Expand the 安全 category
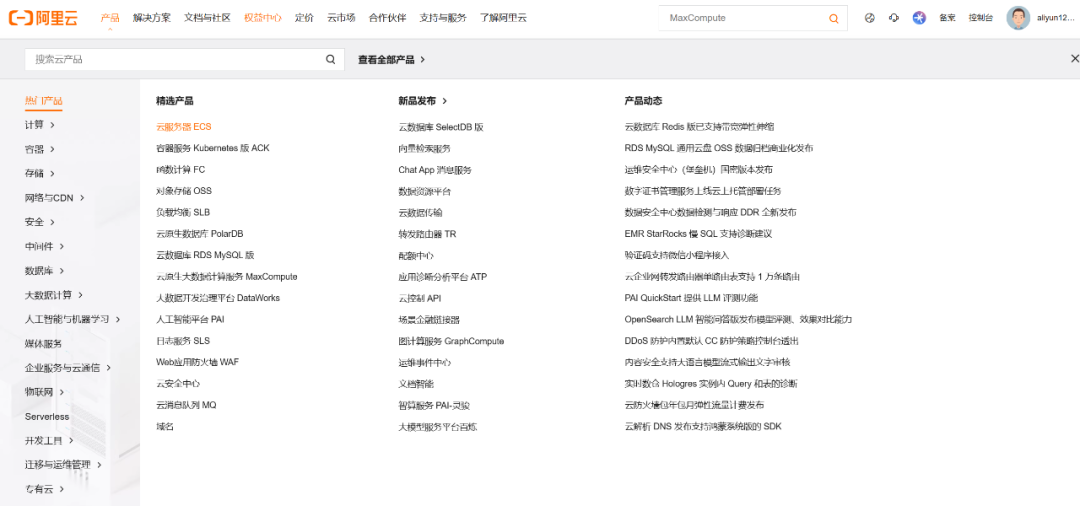 click(x=40, y=222)
